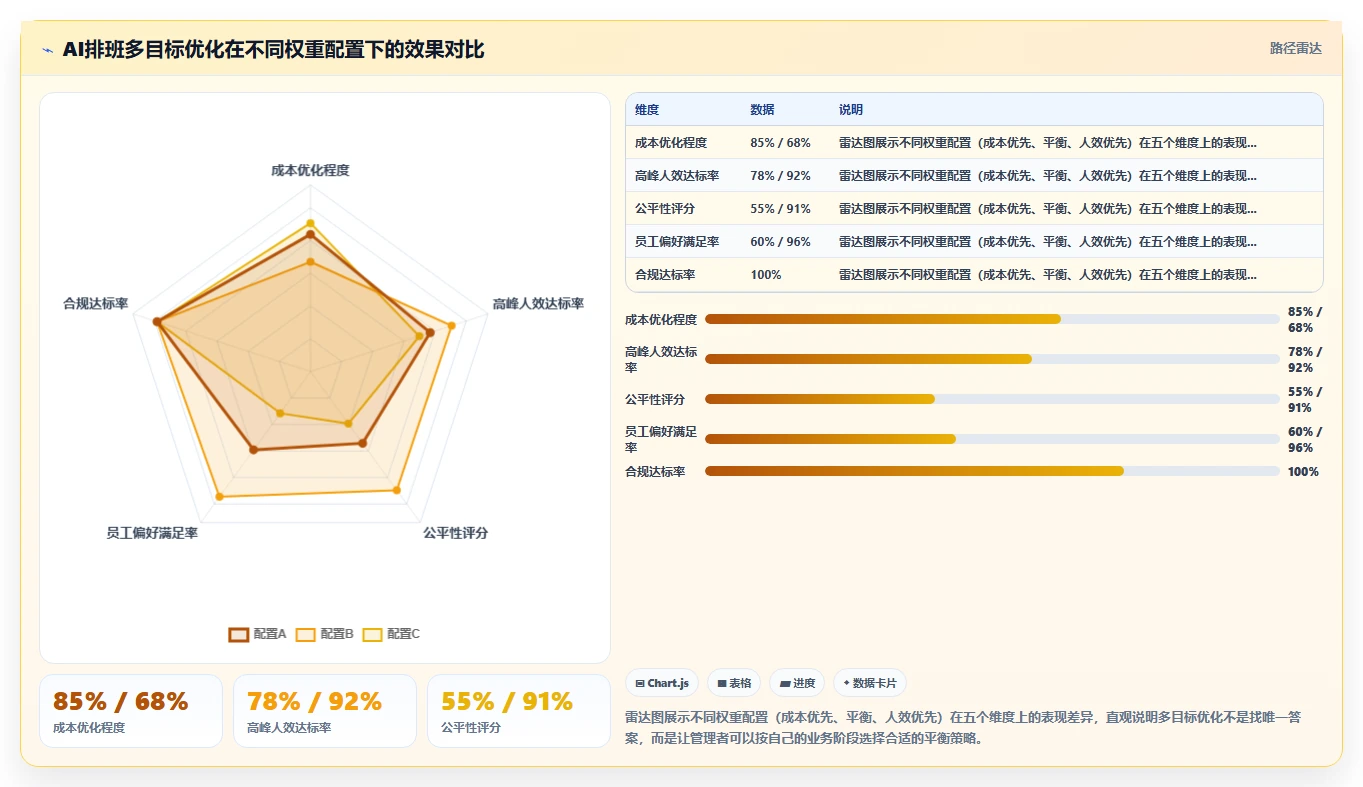Click the 55% / 91% table data cell

[x=780, y=209]
